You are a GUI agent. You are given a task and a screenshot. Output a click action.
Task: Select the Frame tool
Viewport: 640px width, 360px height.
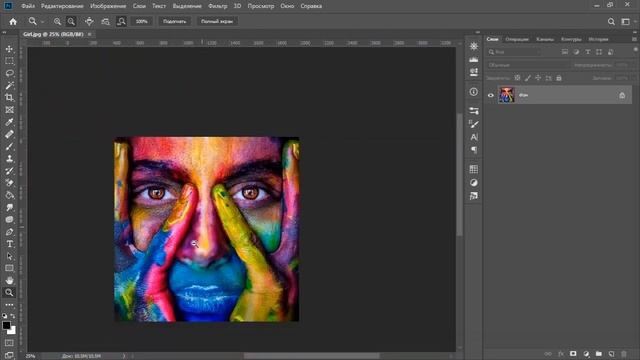click(9, 110)
